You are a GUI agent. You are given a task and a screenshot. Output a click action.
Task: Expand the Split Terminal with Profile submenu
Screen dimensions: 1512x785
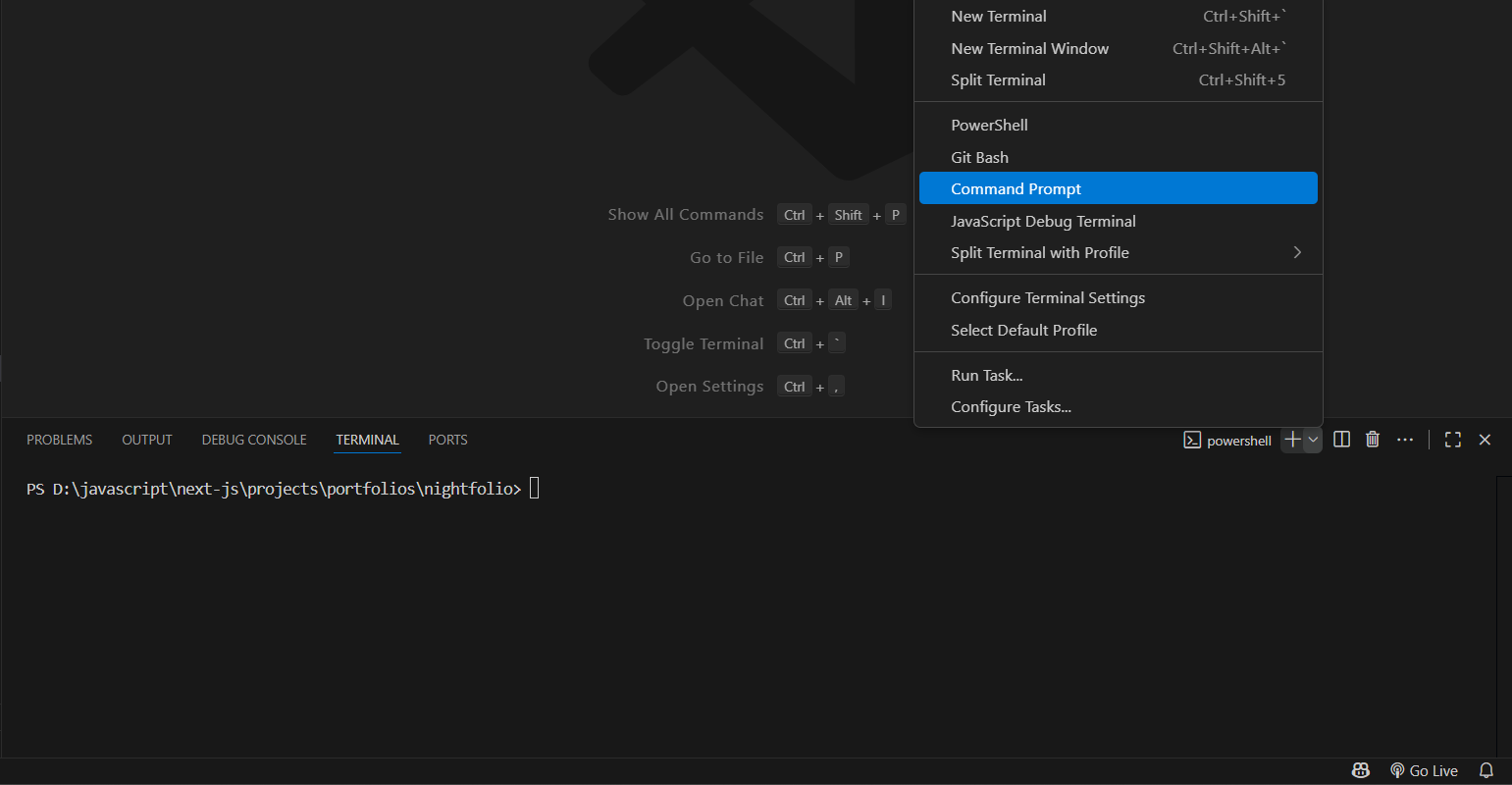click(1297, 252)
